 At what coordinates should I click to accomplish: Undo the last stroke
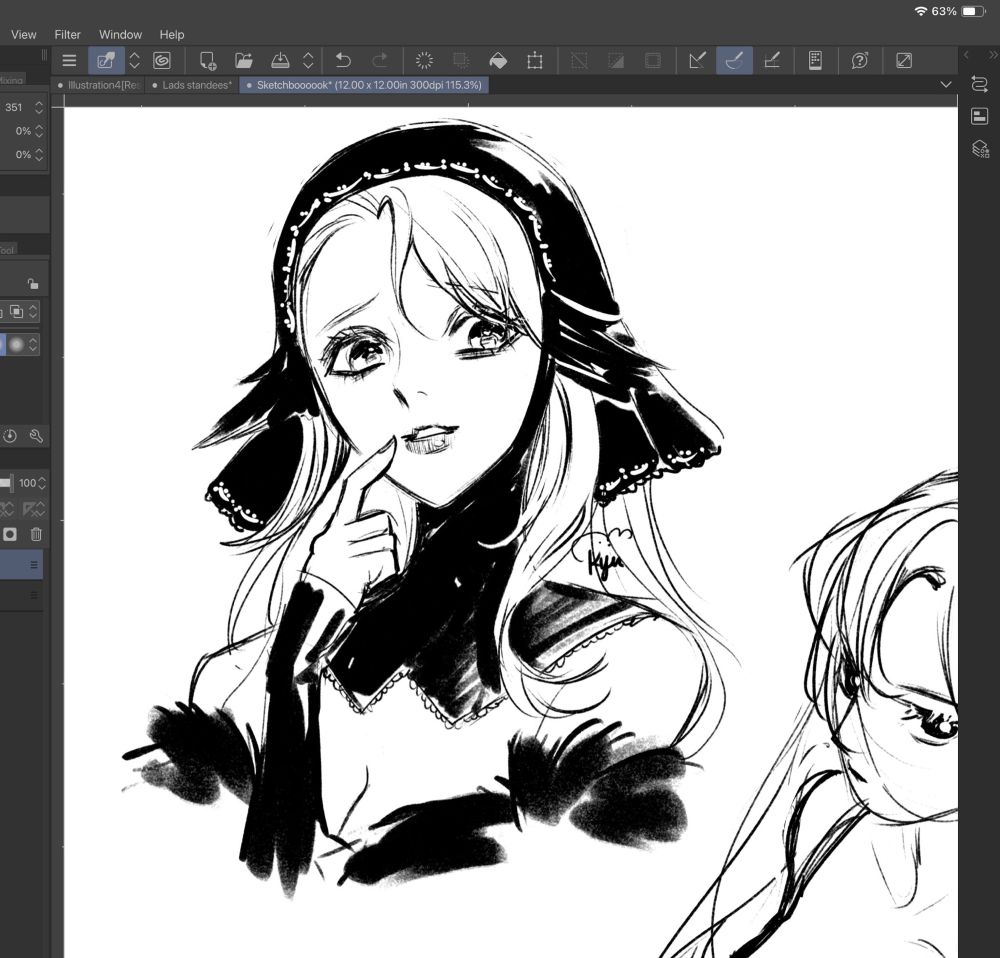coord(343,61)
